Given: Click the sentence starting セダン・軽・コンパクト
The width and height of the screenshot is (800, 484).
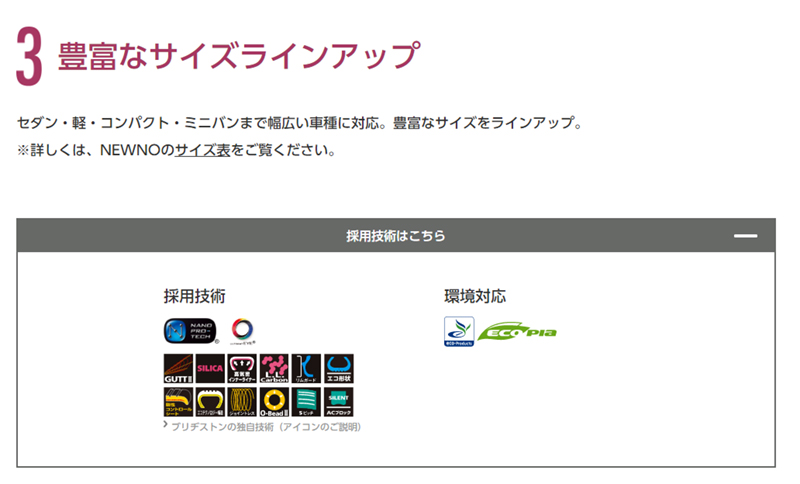Looking at the screenshot, I should tap(300, 123).
